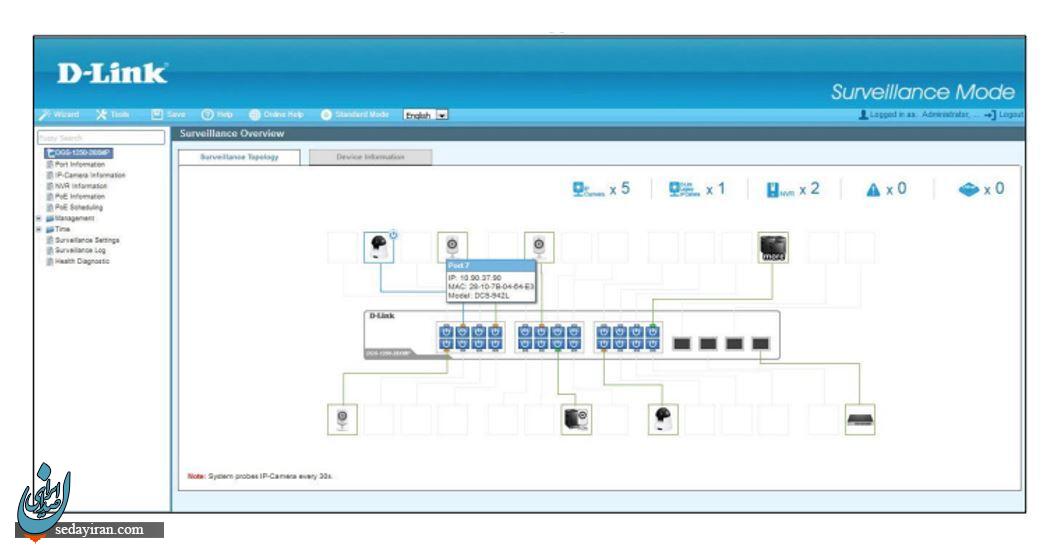Select the dome camera in the top row

tap(379, 247)
